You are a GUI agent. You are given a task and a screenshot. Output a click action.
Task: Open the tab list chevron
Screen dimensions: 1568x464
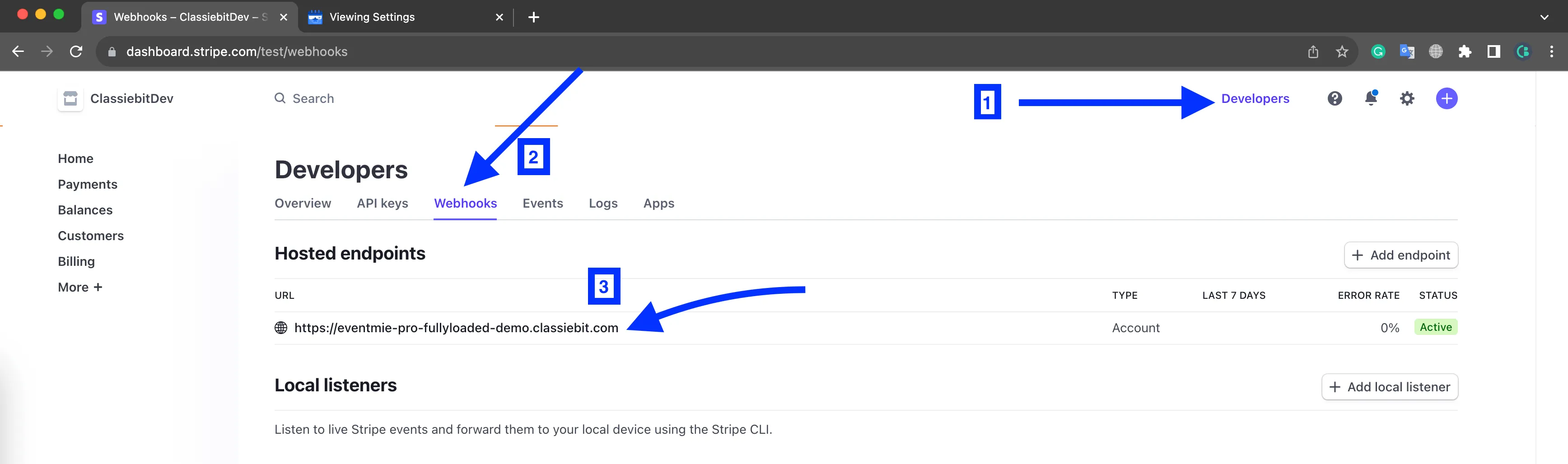(1545, 16)
